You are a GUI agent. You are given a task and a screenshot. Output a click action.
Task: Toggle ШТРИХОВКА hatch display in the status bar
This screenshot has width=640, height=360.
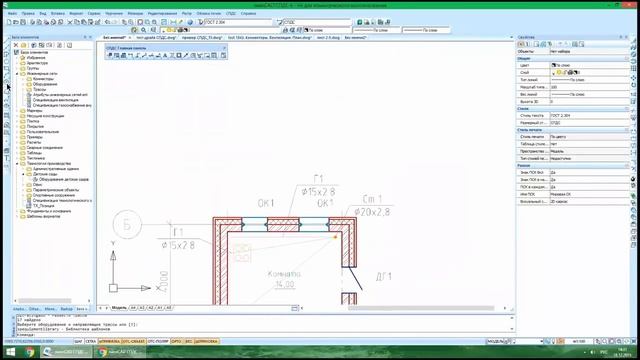207,341
